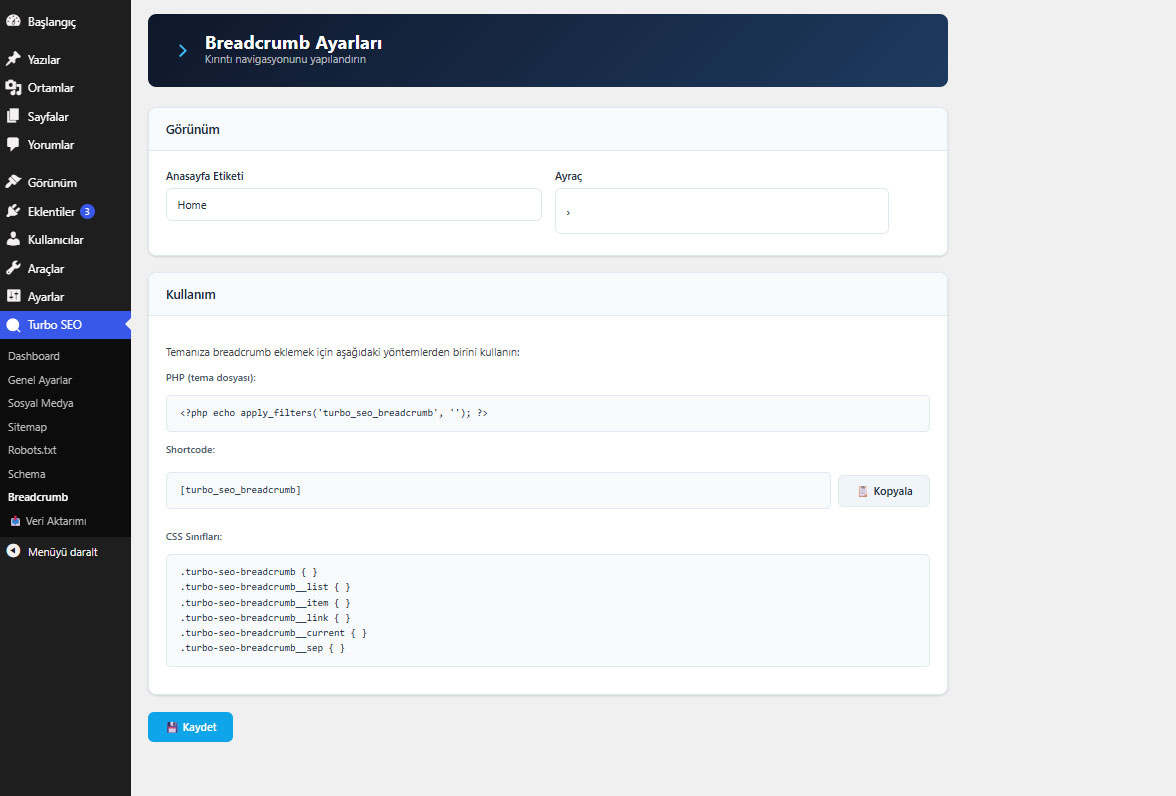Select the Turbo SEO menu item
This screenshot has height=796, width=1176.
coord(65,325)
